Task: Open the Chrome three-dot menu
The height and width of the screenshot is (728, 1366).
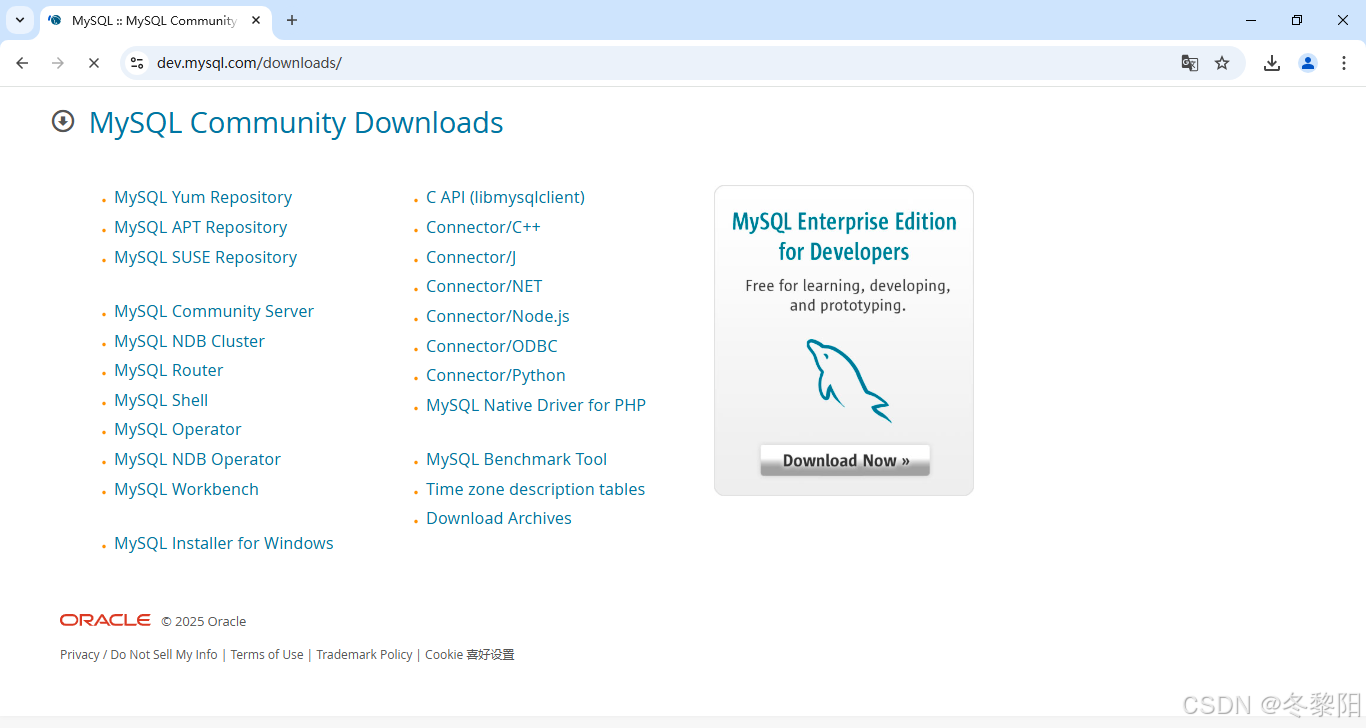Action: point(1344,63)
